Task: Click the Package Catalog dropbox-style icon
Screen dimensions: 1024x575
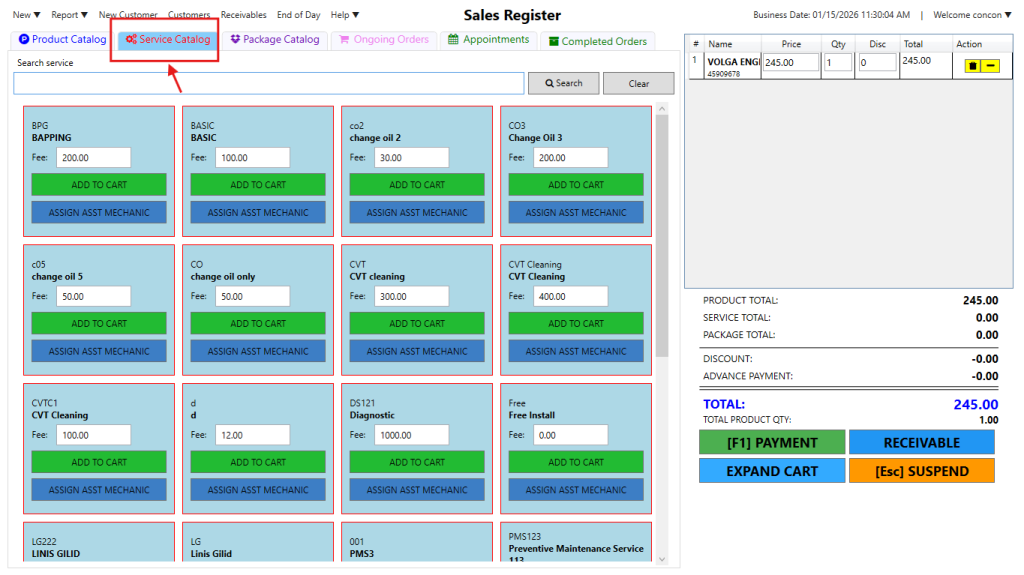Action: pos(235,40)
